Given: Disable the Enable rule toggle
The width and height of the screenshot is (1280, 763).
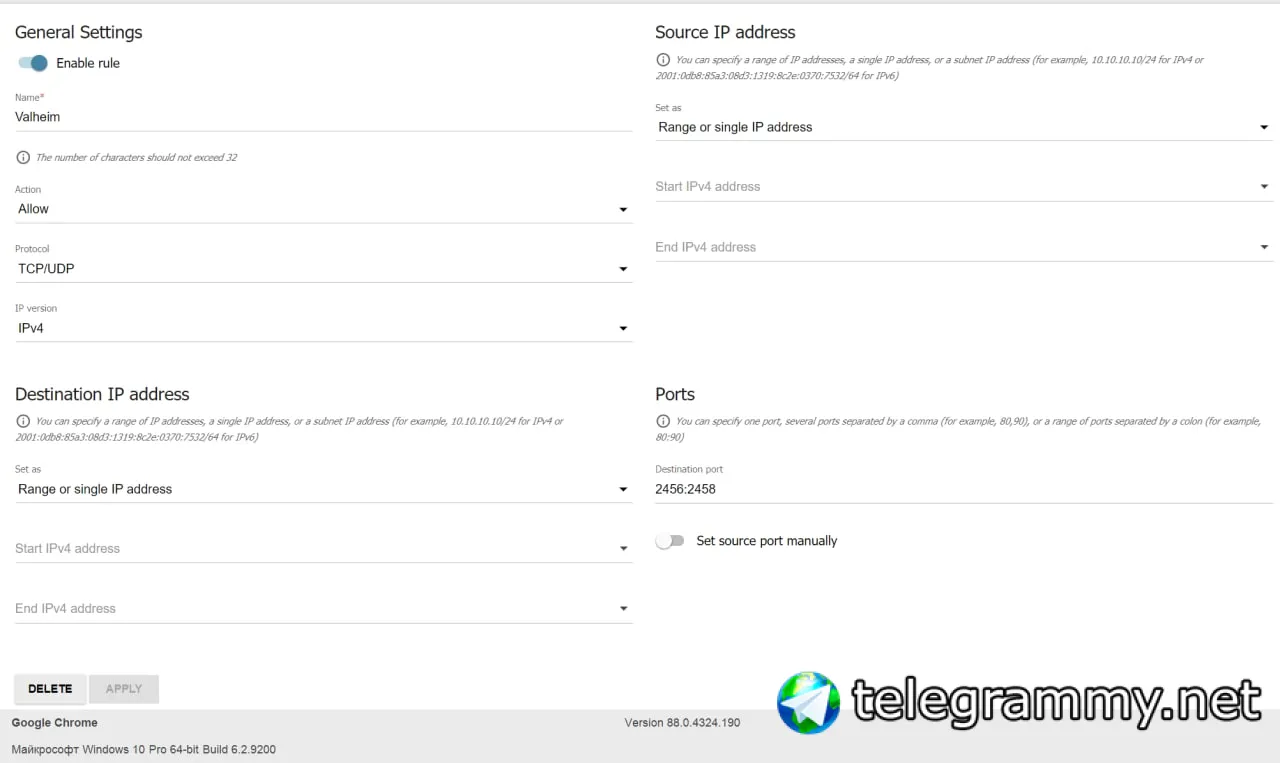Looking at the screenshot, I should (33, 63).
